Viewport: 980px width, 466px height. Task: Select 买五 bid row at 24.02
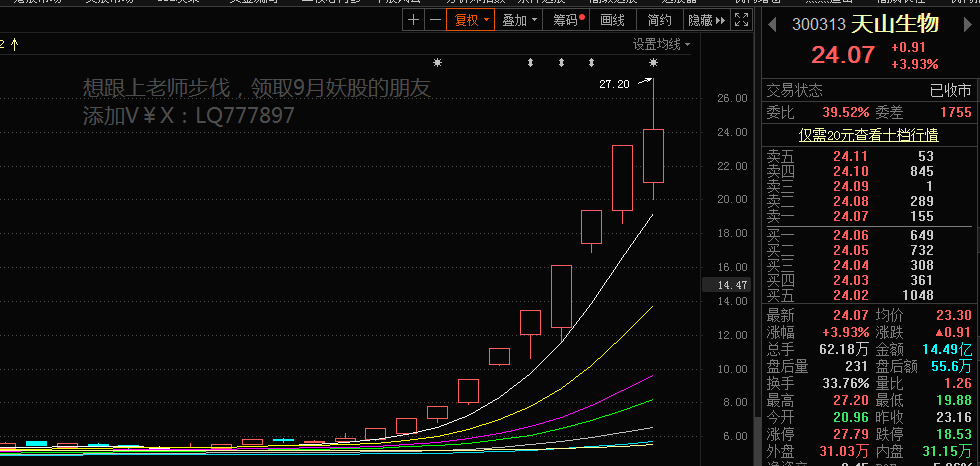869,295
